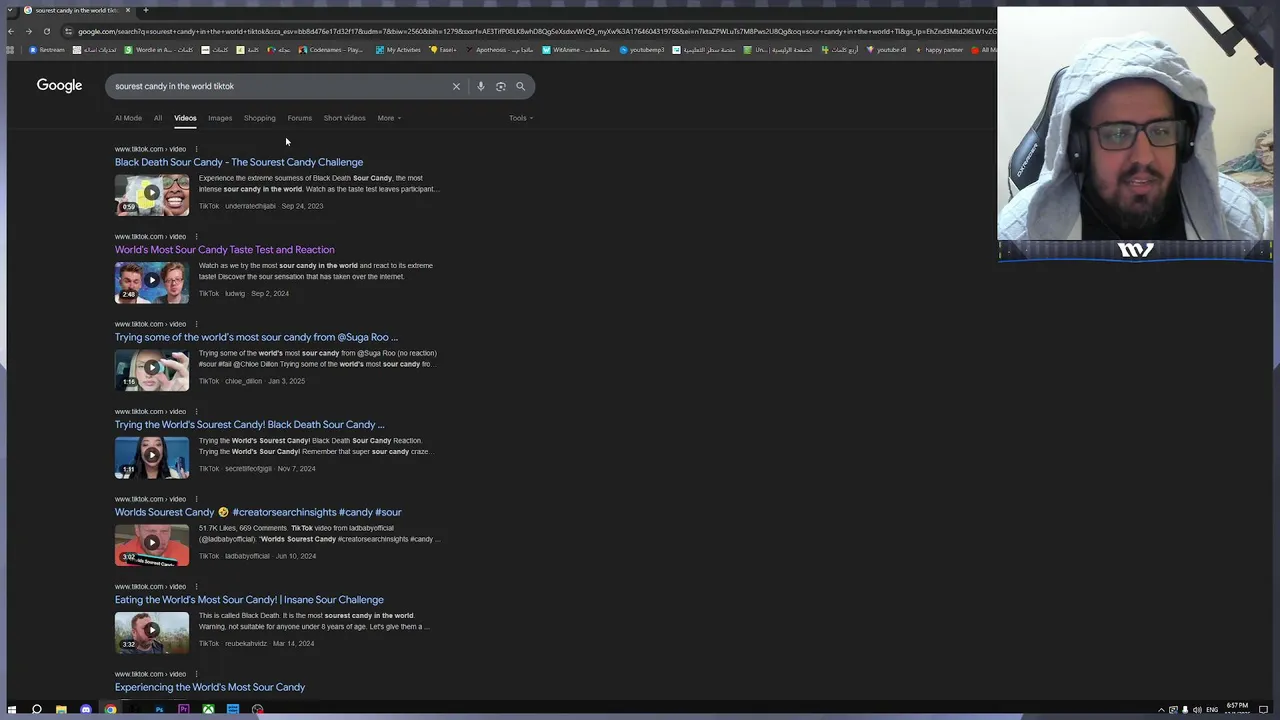The width and height of the screenshot is (1280, 720).
Task: Open 'Trying some of the world's most sour candy from @Suga Roo' link
Action: (x=256, y=337)
